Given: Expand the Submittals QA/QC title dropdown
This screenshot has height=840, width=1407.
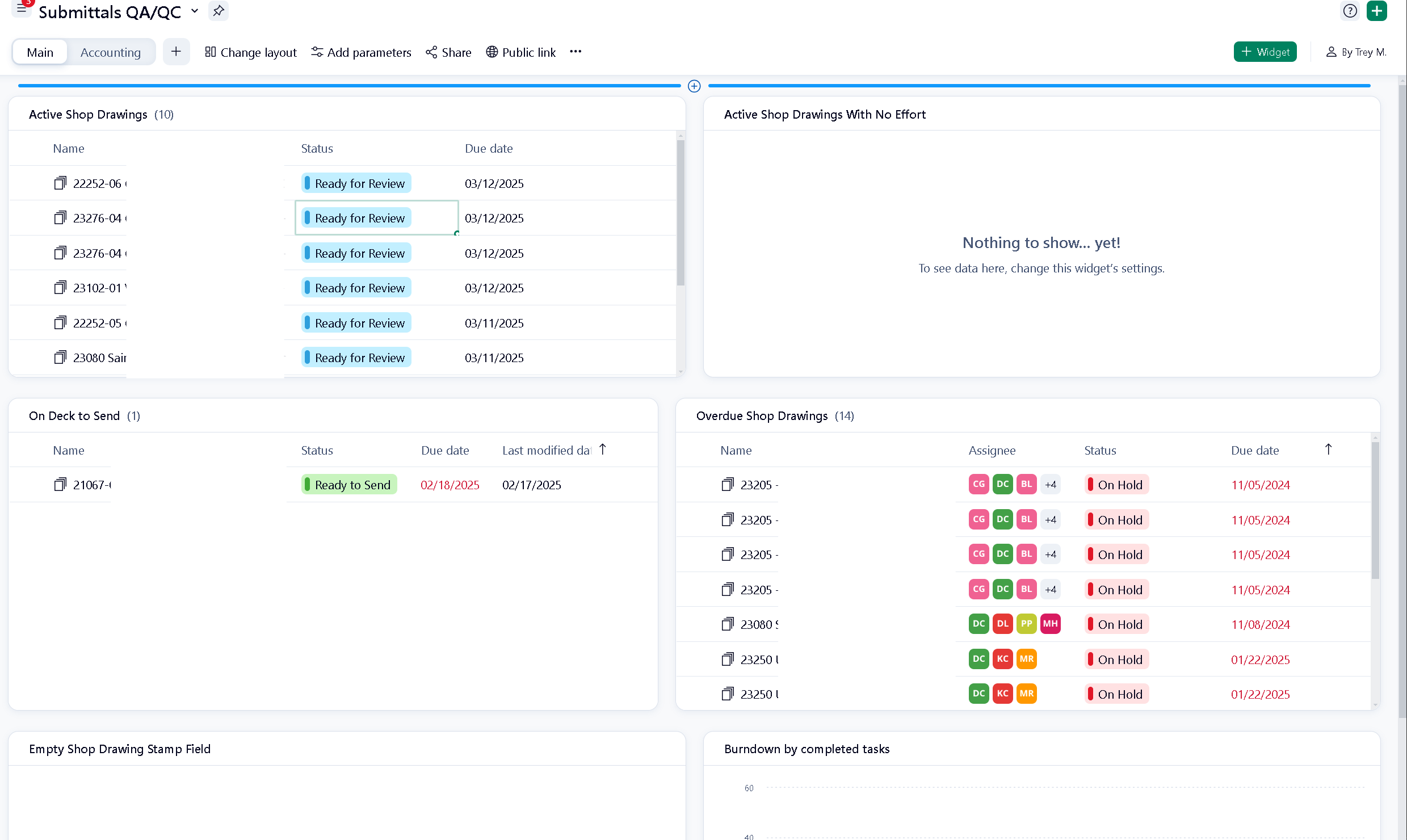Looking at the screenshot, I should pyautogui.click(x=195, y=11).
